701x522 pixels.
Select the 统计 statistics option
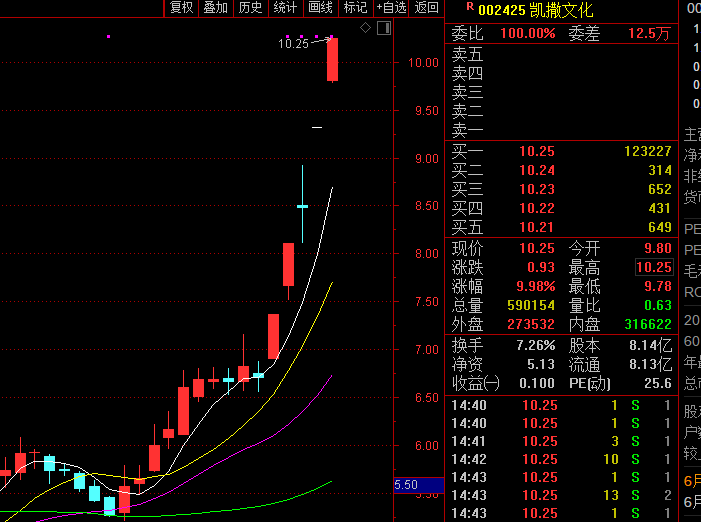(x=285, y=8)
